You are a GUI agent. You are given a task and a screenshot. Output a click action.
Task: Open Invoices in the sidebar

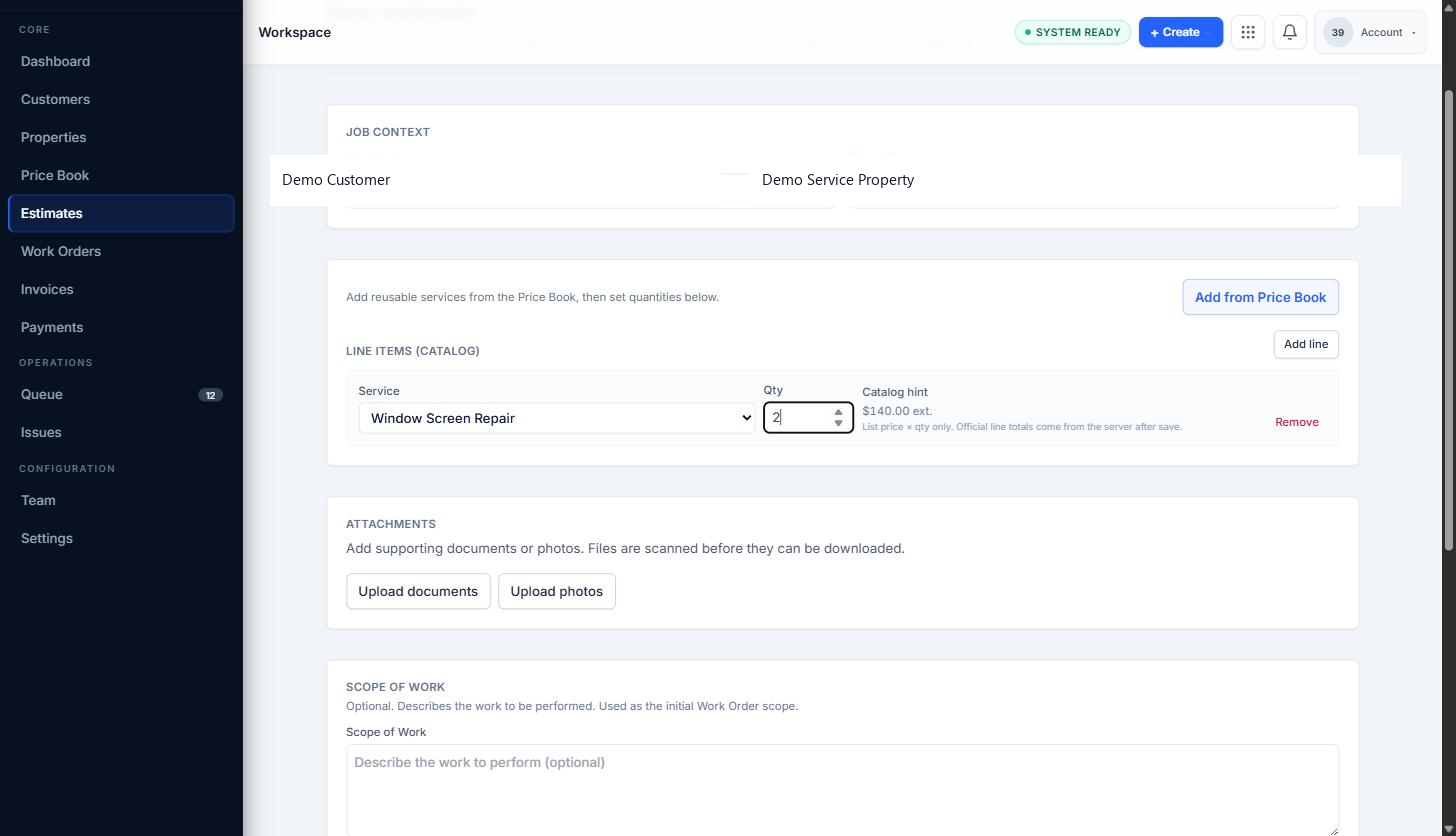(121, 289)
